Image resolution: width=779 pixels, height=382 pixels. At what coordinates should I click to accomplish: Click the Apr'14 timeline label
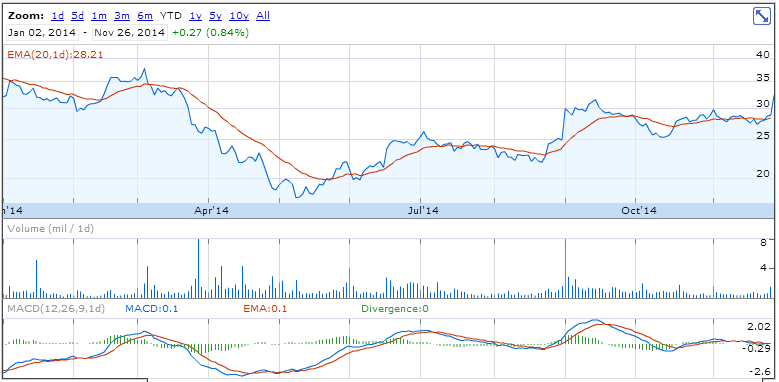212,211
